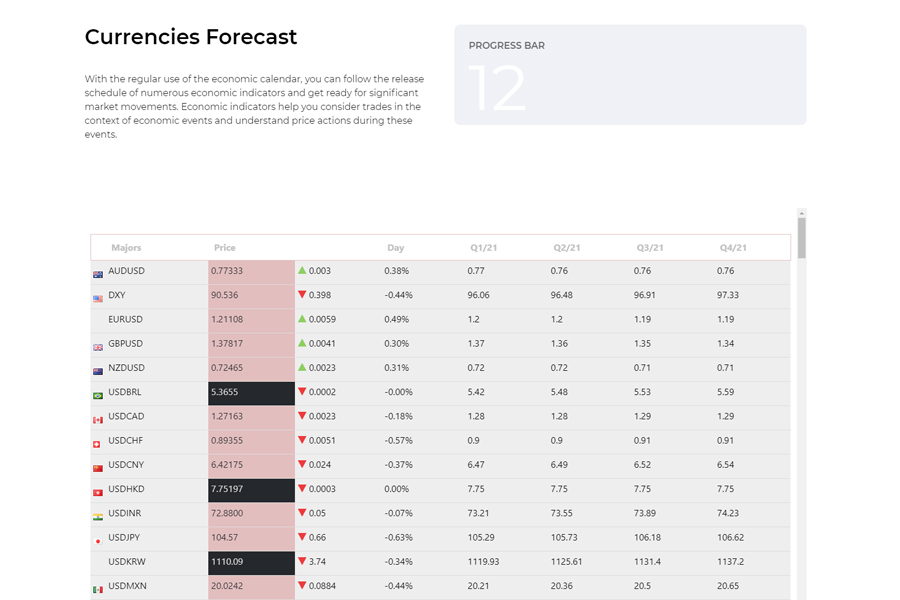Click the Swiss flag icon beside USDCHF
The height and width of the screenshot is (600, 900).
tap(98, 443)
